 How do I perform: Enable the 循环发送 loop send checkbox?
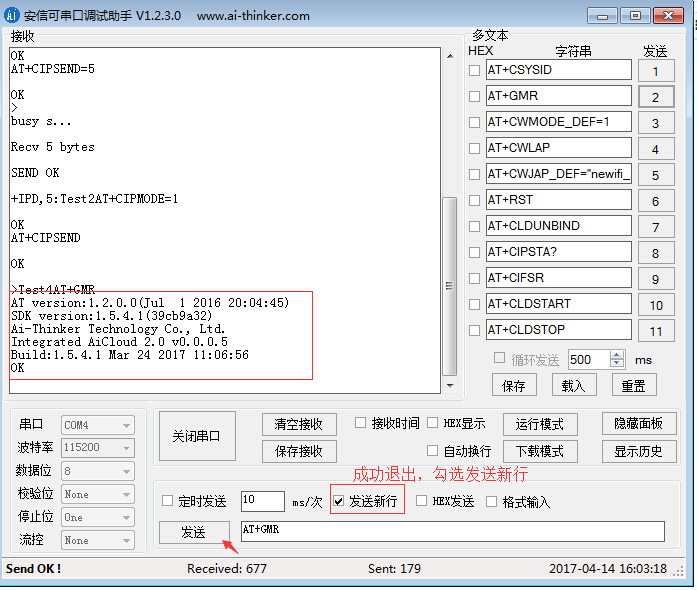(500, 358)
